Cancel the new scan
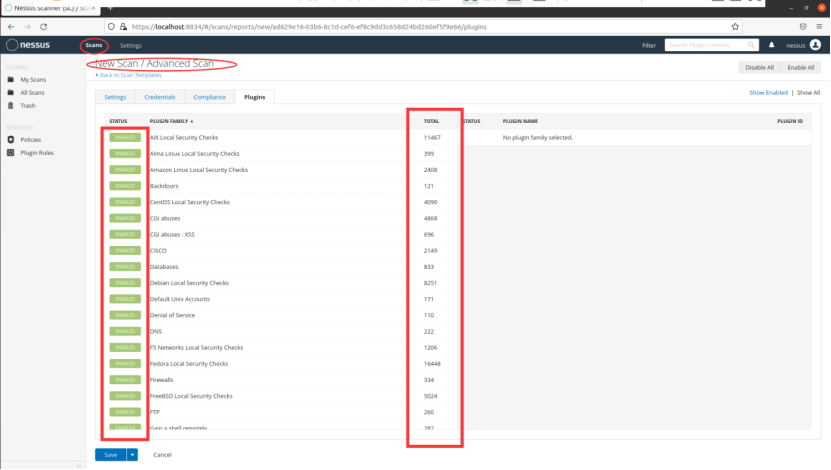The image size is (831, 470). coord(162,455)
